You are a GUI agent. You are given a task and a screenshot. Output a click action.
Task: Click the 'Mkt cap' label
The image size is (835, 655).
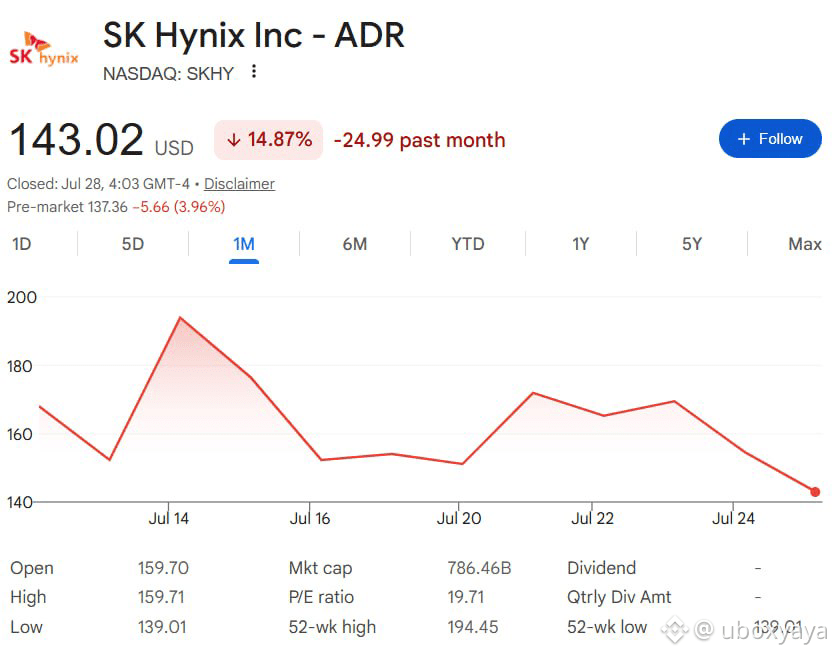[320, 568]
